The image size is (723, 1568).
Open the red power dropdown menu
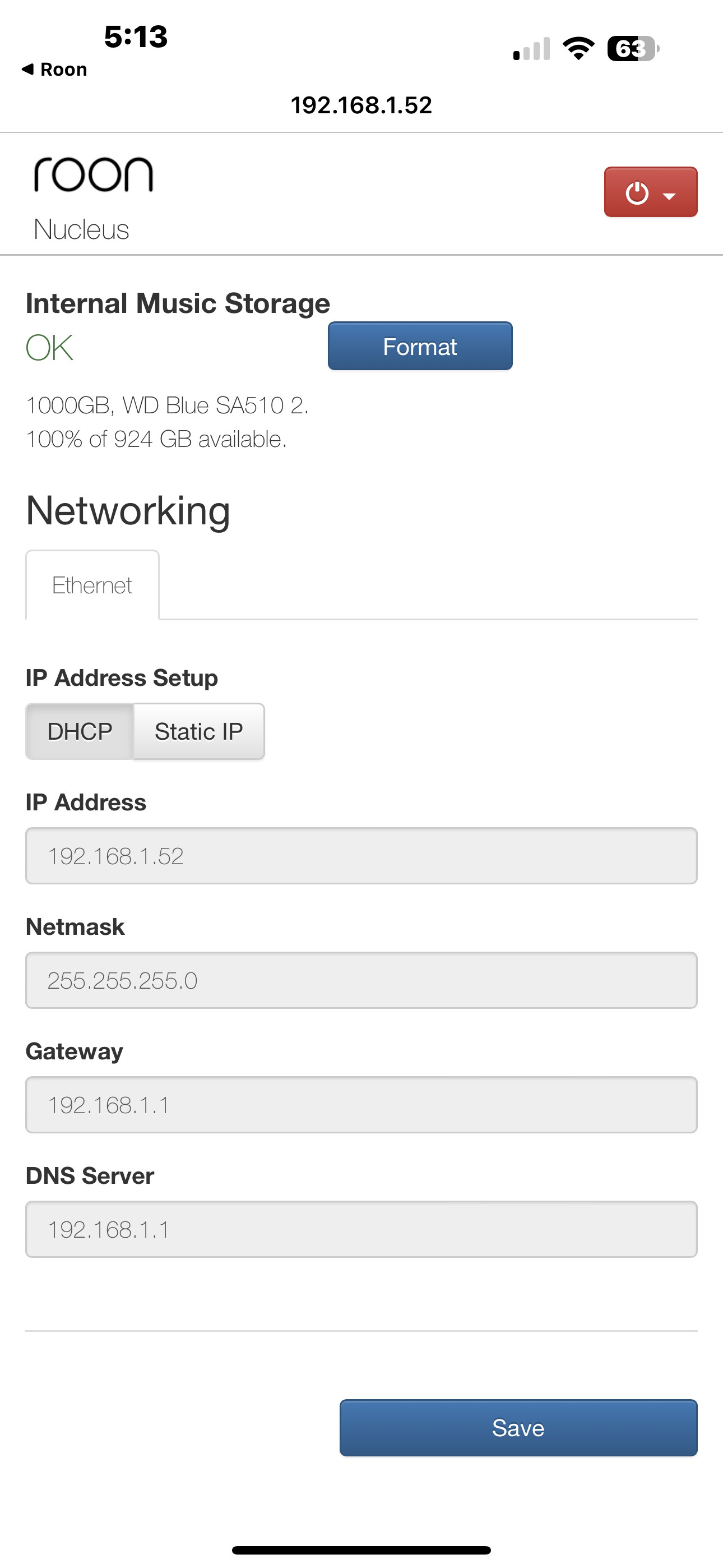(650, 192)
